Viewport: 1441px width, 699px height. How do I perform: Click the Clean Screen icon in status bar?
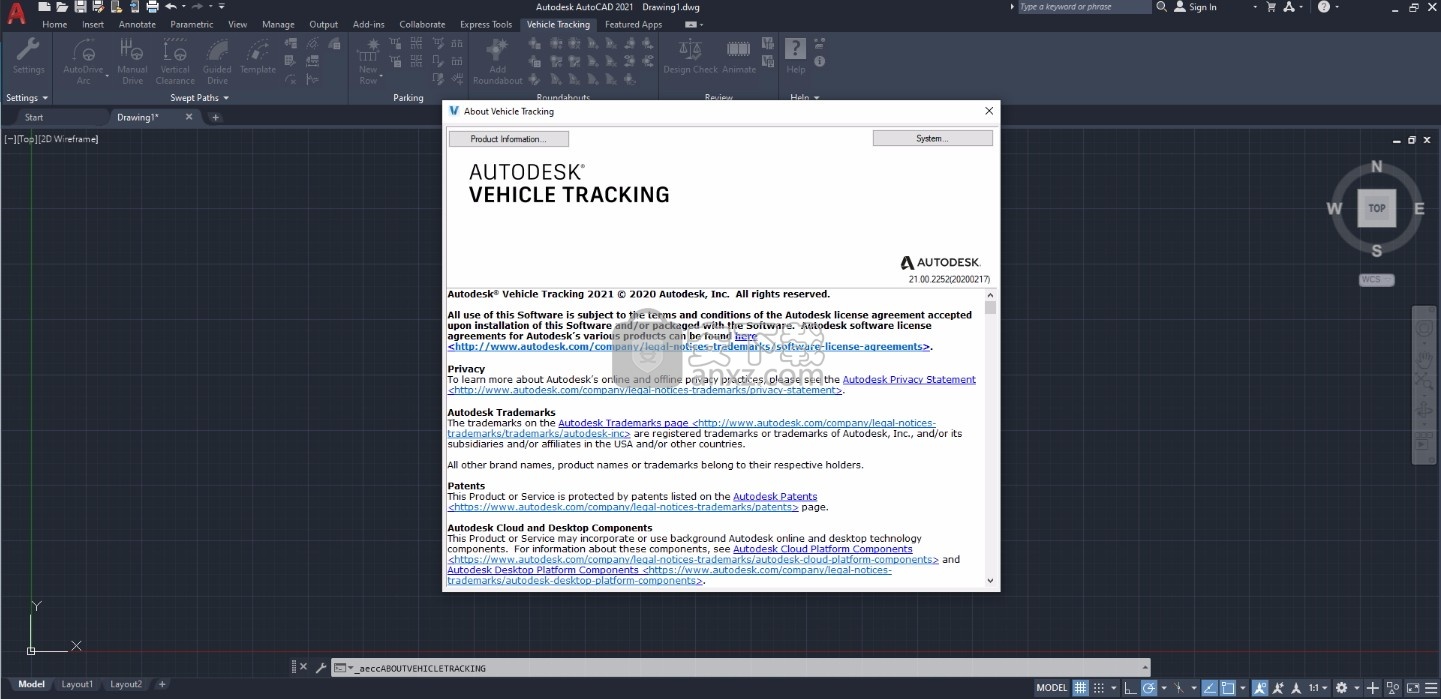coord(1413,687)
